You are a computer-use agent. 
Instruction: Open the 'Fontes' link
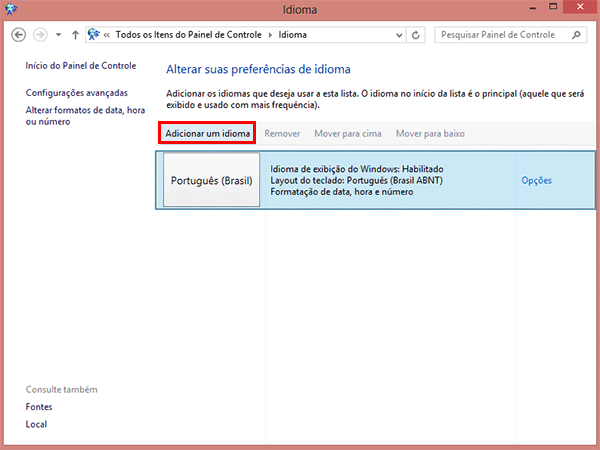(x=39, y=407)
